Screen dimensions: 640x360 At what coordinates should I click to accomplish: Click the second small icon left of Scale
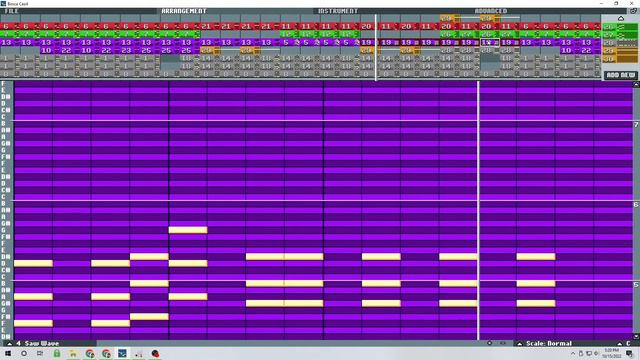(503, 343)
